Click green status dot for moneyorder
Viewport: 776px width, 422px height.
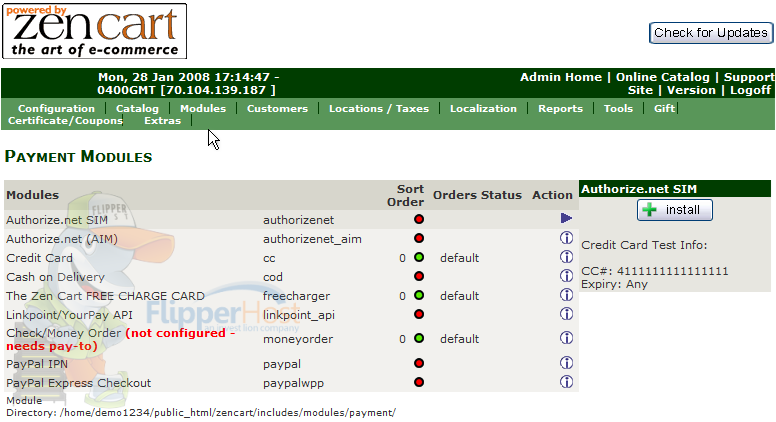tap(419, 338)
